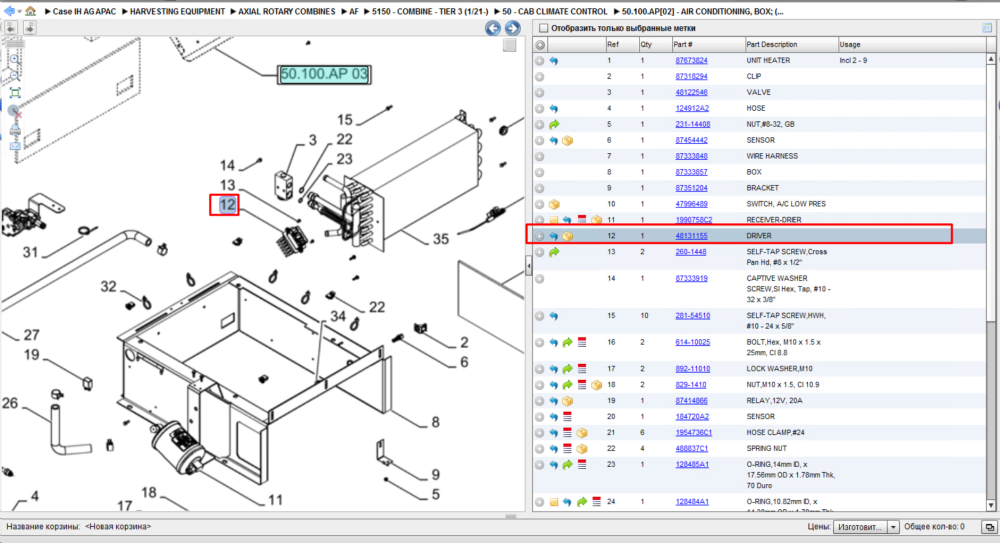Select the BRACKET row description
Image resolution: width=1000 pixels, height=543 pixels.
pos(762,188)
